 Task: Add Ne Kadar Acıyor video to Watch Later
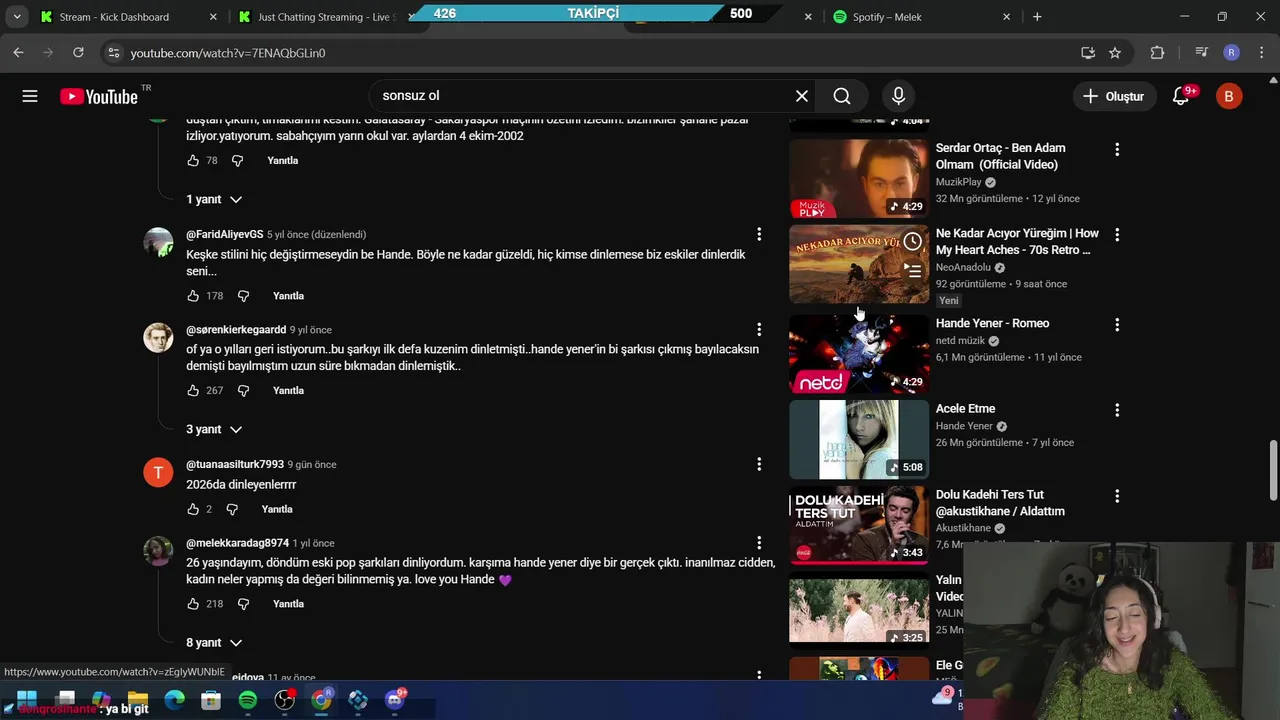pyautogui.click(x=912, y=242)
